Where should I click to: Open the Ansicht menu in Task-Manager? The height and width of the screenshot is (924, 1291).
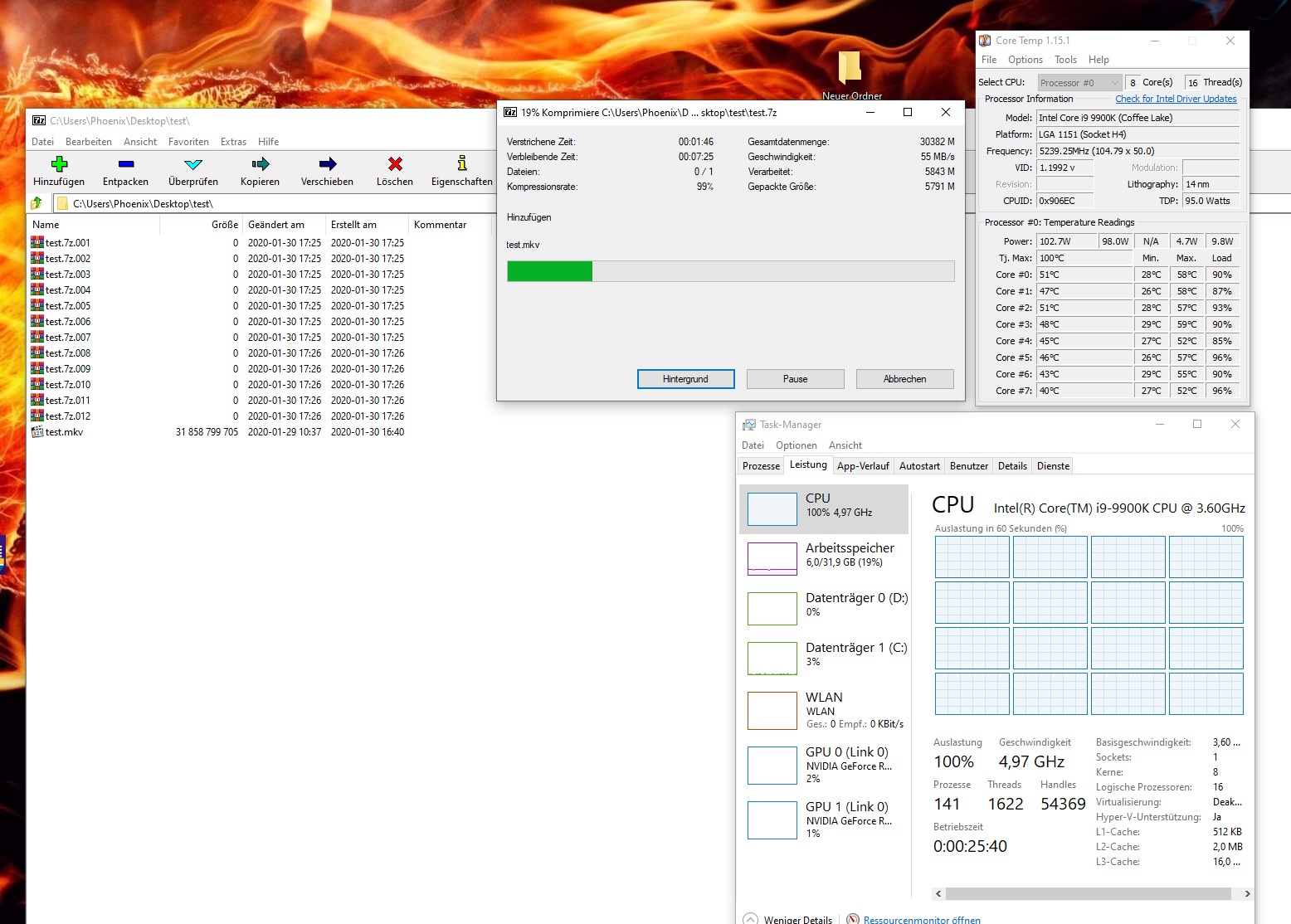(x=845, y=445)
